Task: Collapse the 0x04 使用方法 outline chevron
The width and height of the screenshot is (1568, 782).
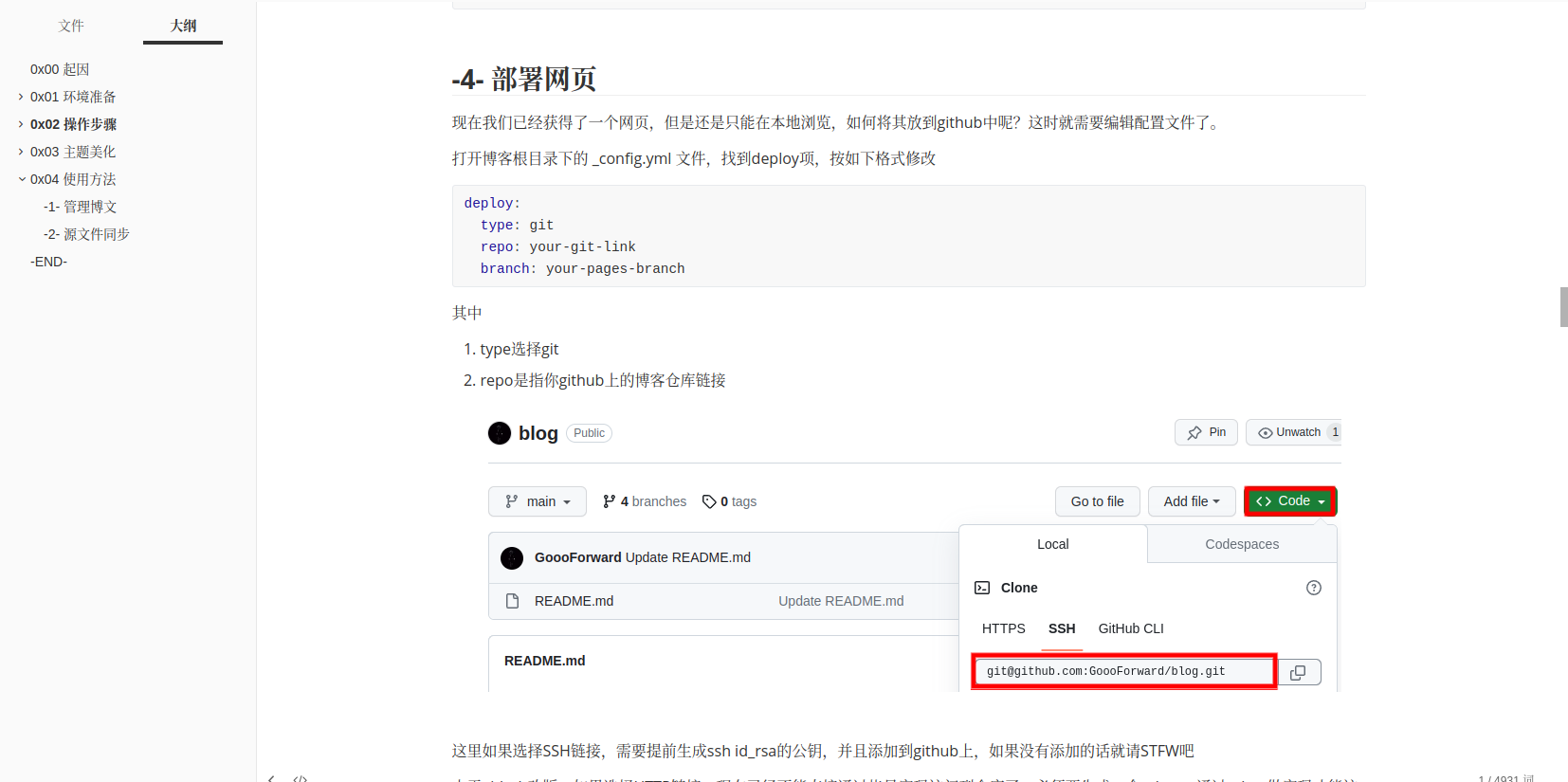Action: [21, 179]
